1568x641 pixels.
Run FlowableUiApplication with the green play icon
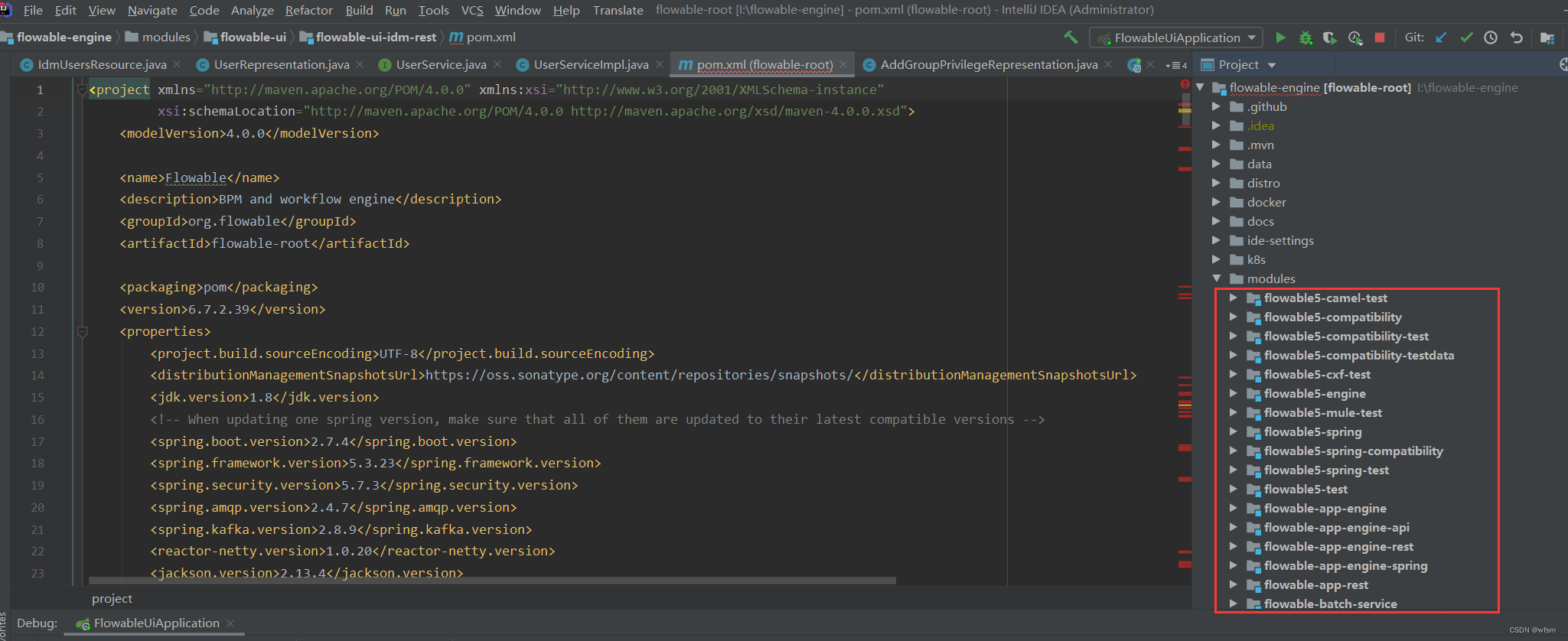click(1280, 37)
